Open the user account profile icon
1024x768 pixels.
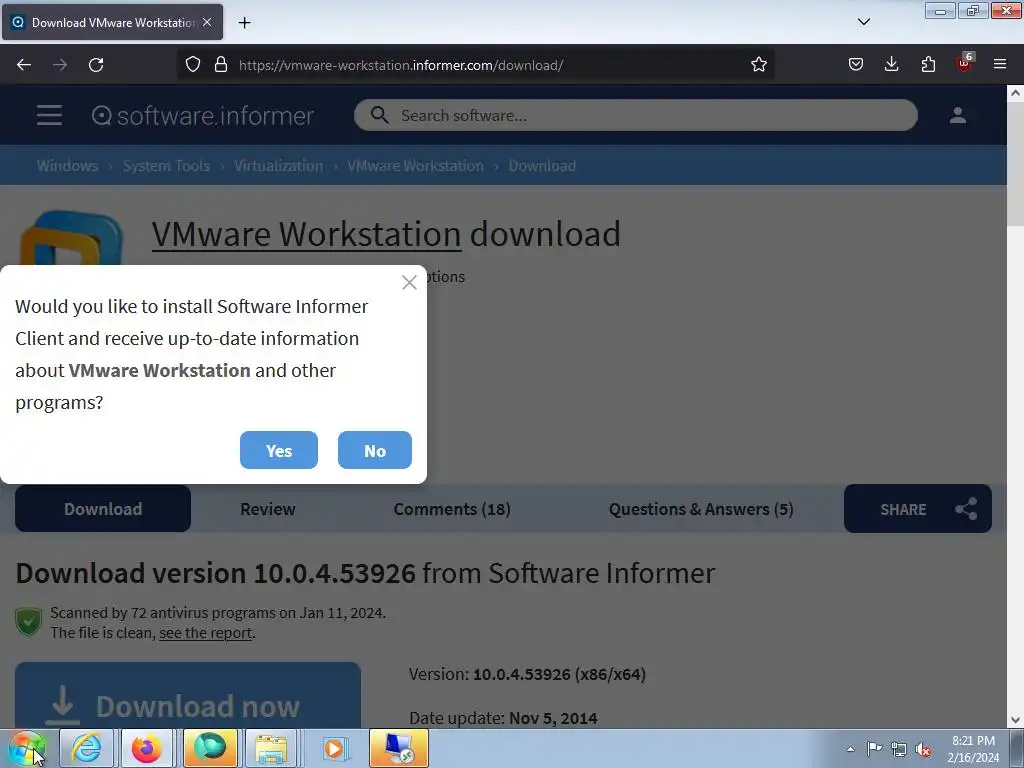click(957, 116)
